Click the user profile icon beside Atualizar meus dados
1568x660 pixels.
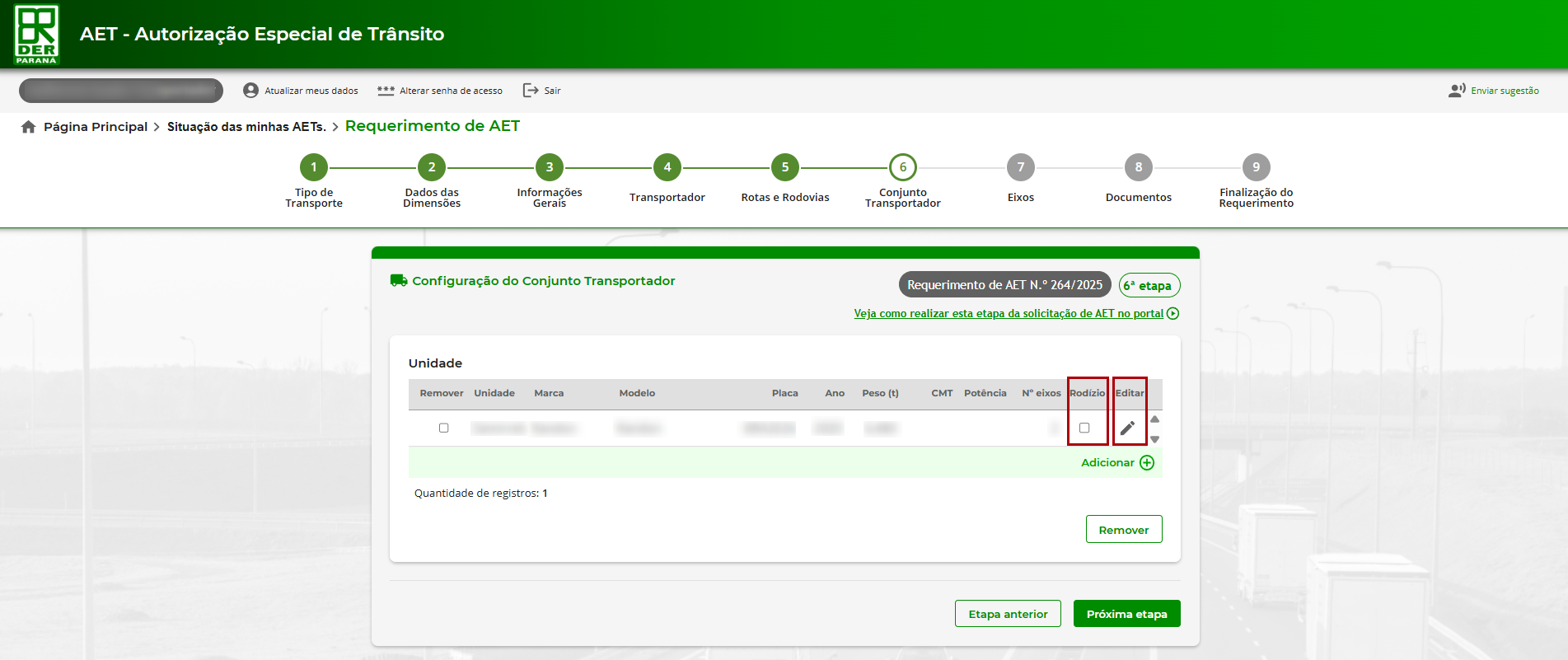tap(250, 91)
